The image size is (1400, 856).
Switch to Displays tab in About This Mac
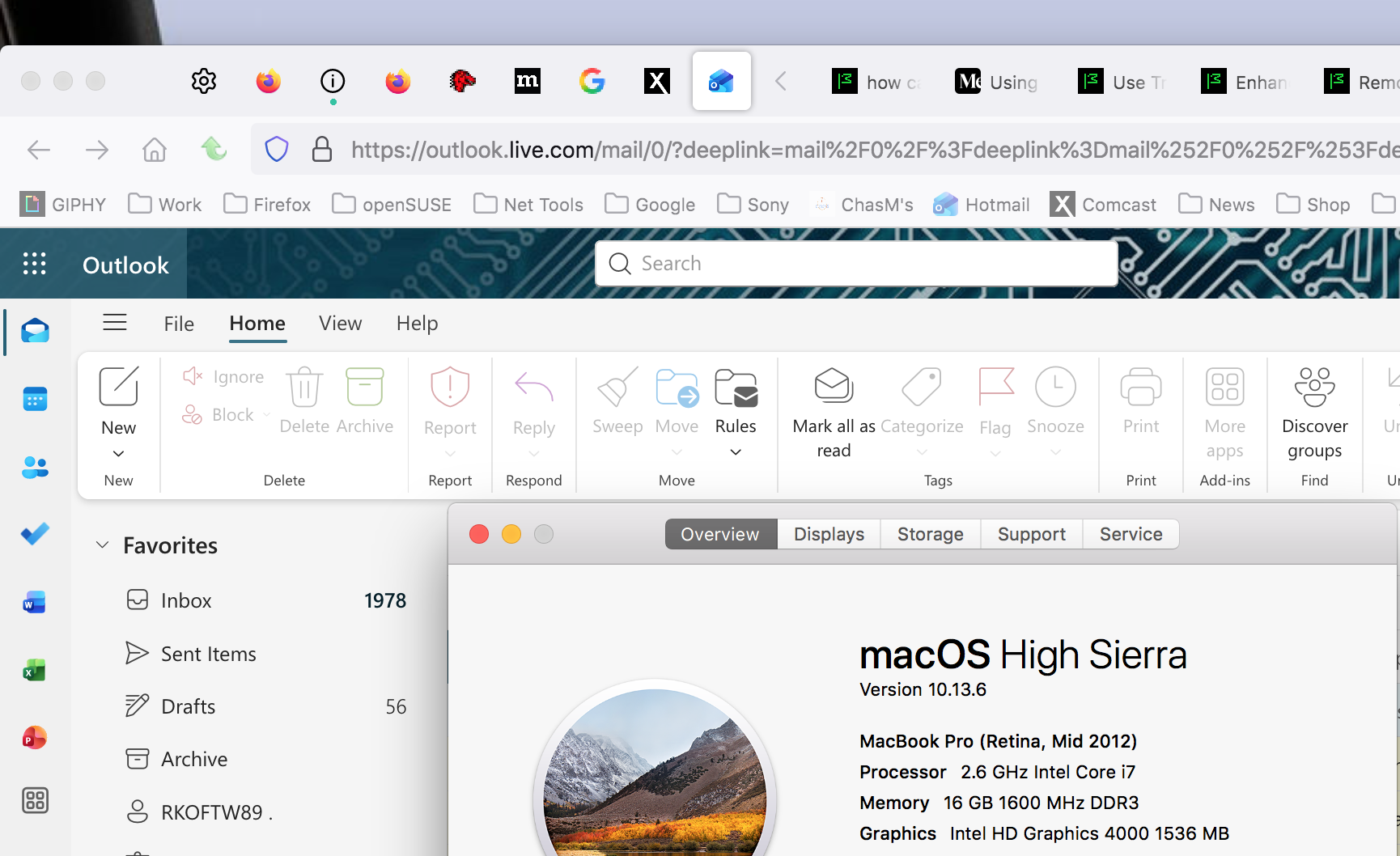[x=829, y=534]
